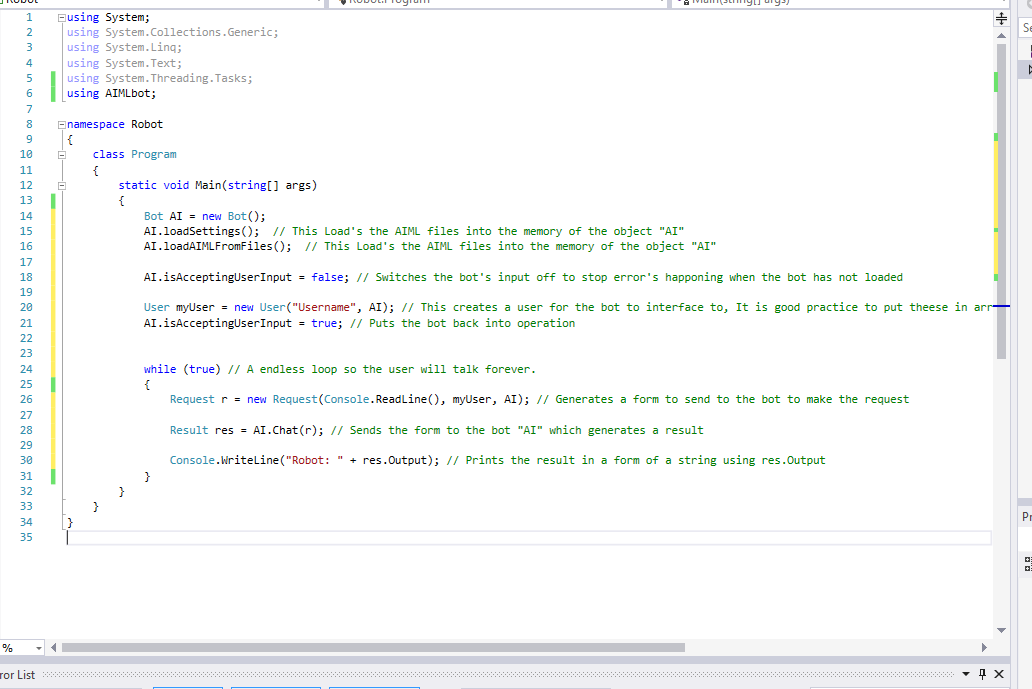This screenshot has height=689, width=1032.
Task: Collapse the Main method region
Action: [62, 186]
